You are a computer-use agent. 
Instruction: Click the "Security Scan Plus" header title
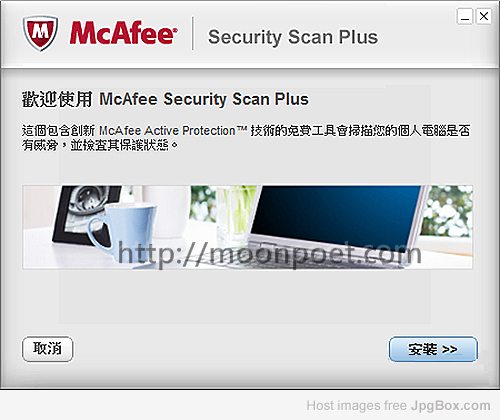[293, 37]
